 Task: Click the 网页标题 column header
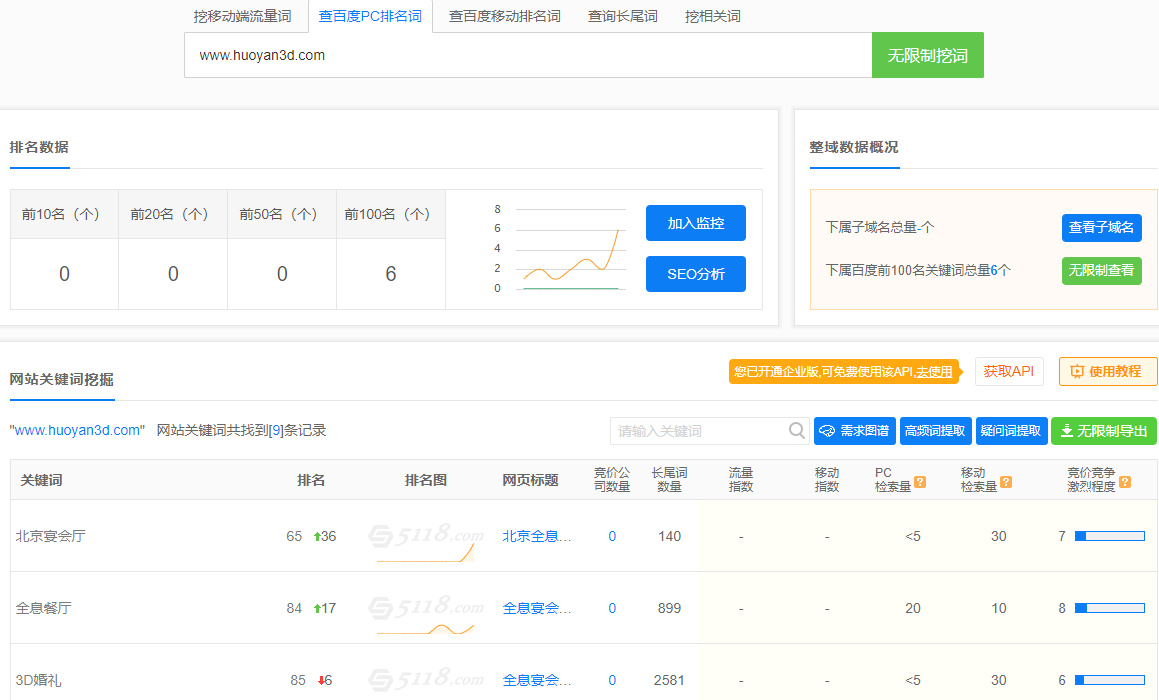pyautogui.click(x=530, y=480)
